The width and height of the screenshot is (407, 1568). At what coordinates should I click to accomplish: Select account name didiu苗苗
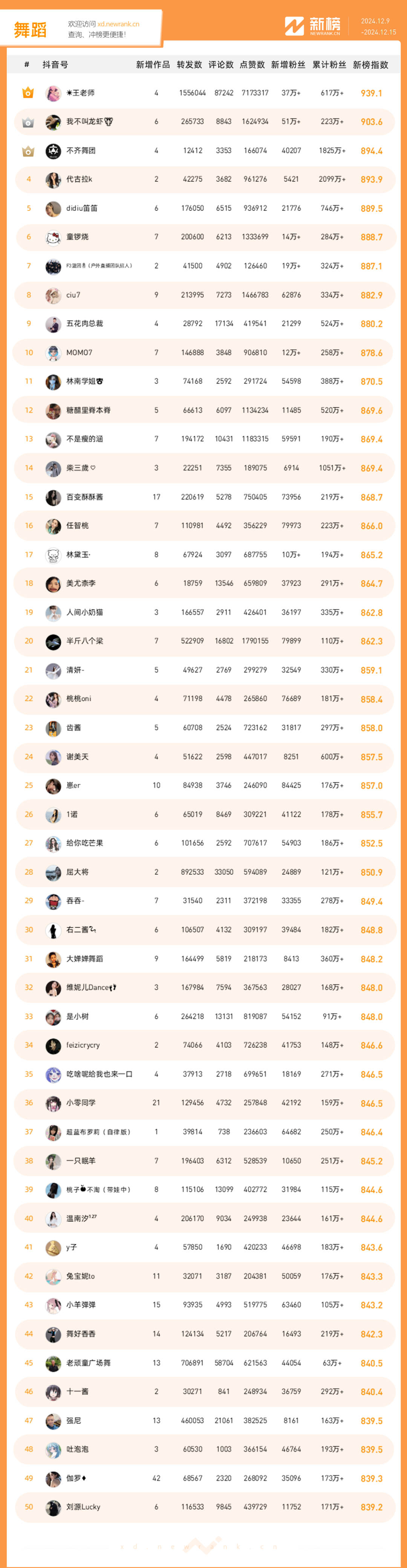[x=81, y=208]
